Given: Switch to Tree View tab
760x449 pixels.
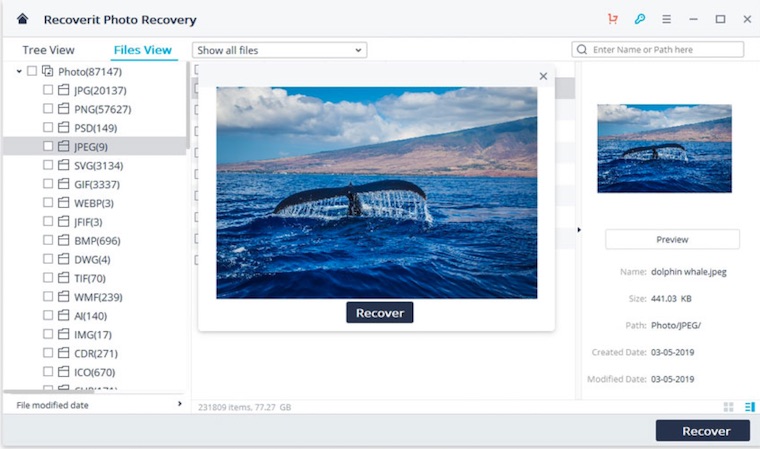Looking at the screenshot, I should pos(48,50).
